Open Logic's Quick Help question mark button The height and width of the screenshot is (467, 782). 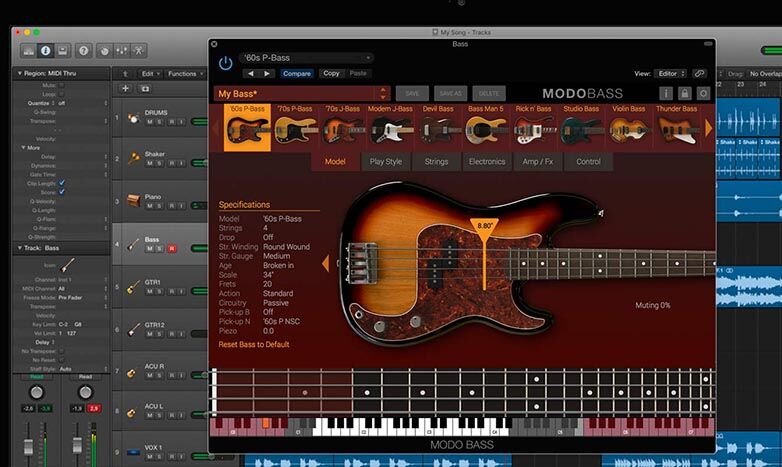coord(84,50)
